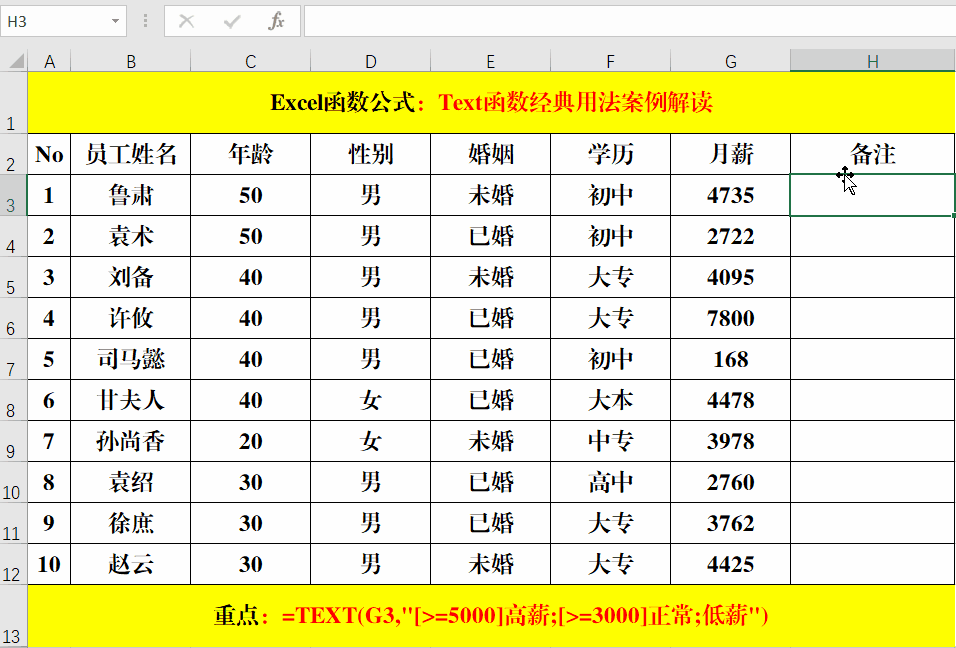This screenshot has height=648, width=956.
Task: Select gender cell '女' in 甘夫人 row
Action: [x=371, y=400]
